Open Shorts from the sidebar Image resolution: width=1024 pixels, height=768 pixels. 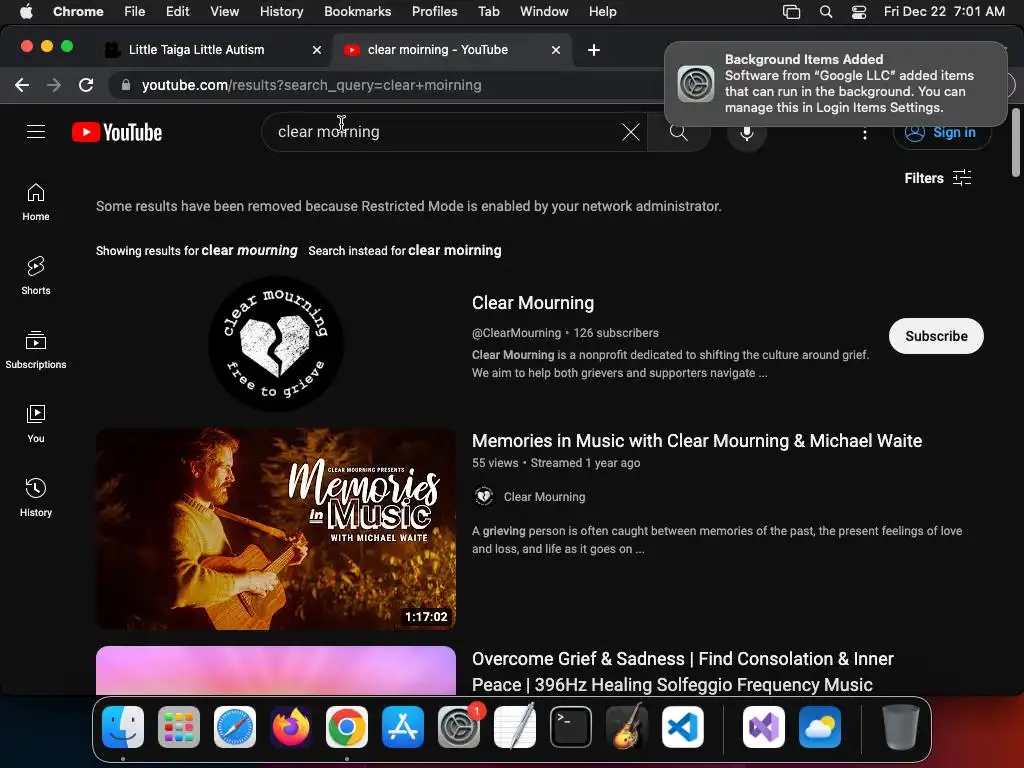tap(36, 276)
